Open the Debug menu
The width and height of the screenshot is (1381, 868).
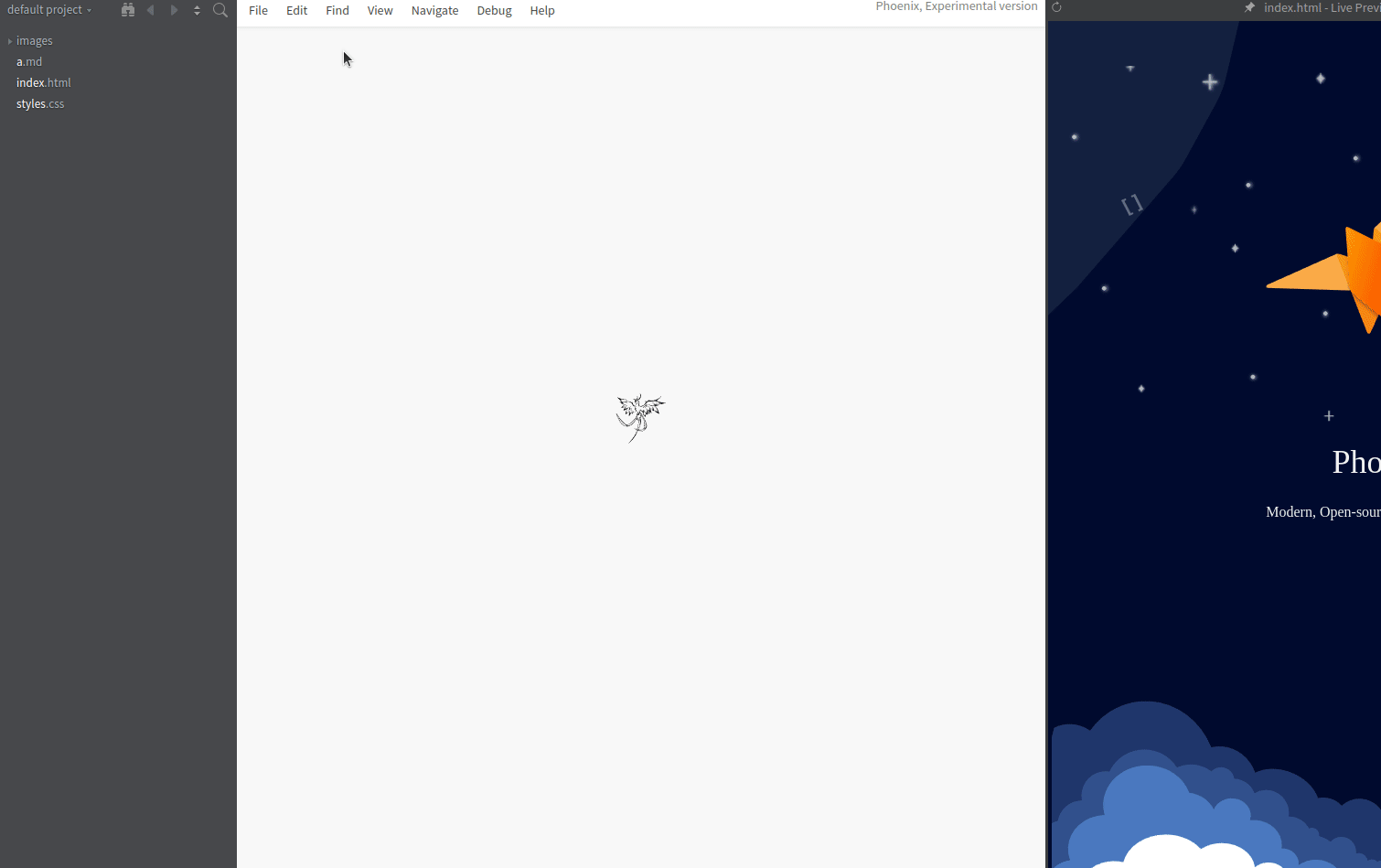point(495,11)
